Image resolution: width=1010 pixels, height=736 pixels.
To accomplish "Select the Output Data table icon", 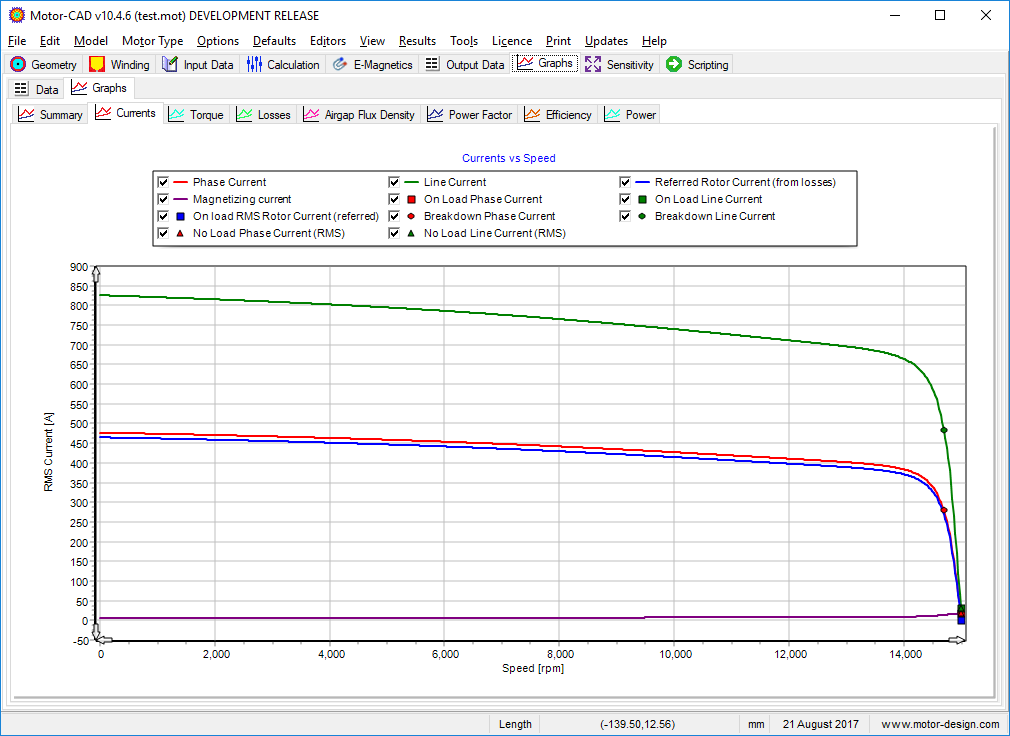I will (432, 64).
